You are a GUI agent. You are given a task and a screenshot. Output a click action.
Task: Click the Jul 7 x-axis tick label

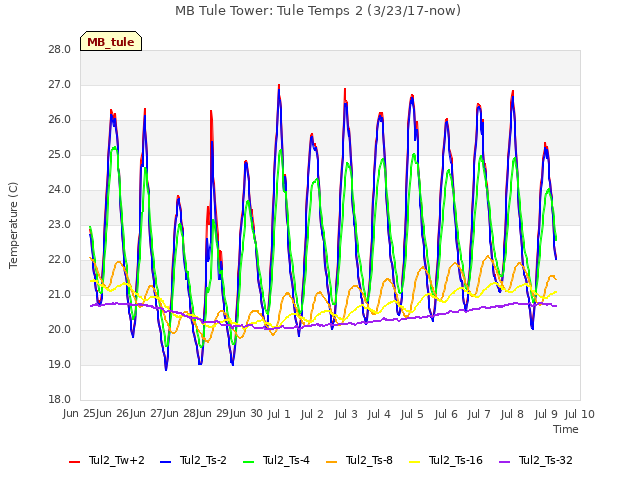479,414
